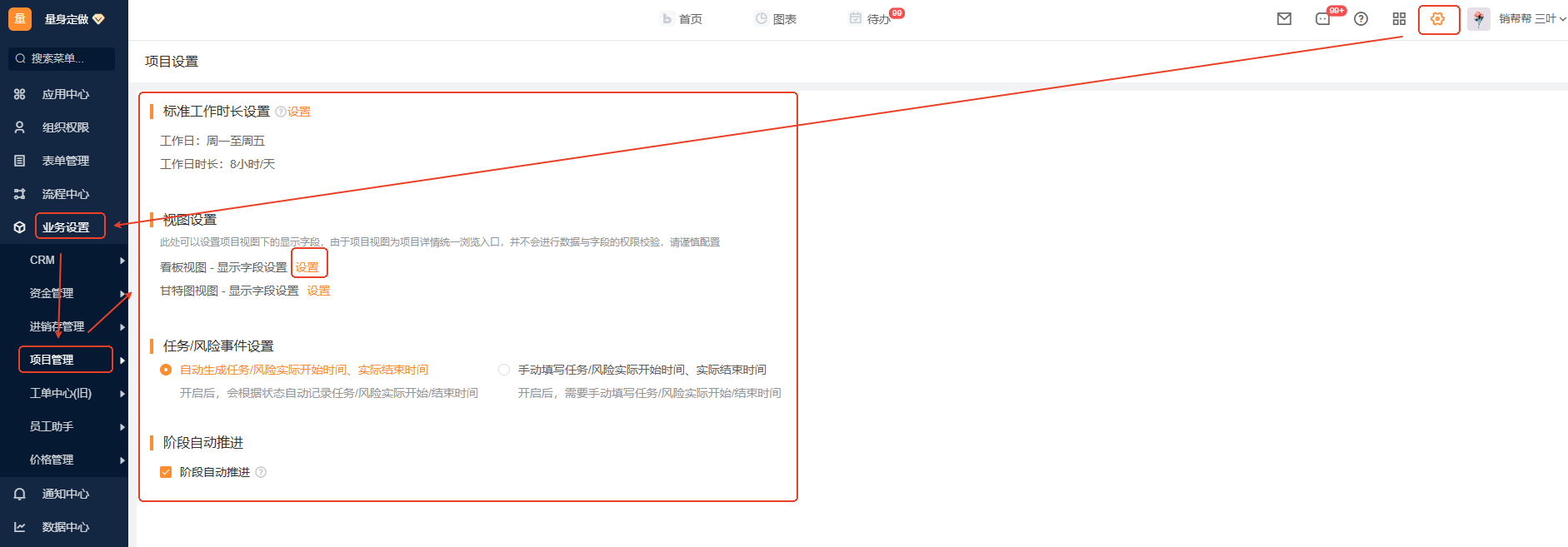Expand the CRM submenu arrow
Screen dimensions: 1568x547
click(x=122, y=261)
